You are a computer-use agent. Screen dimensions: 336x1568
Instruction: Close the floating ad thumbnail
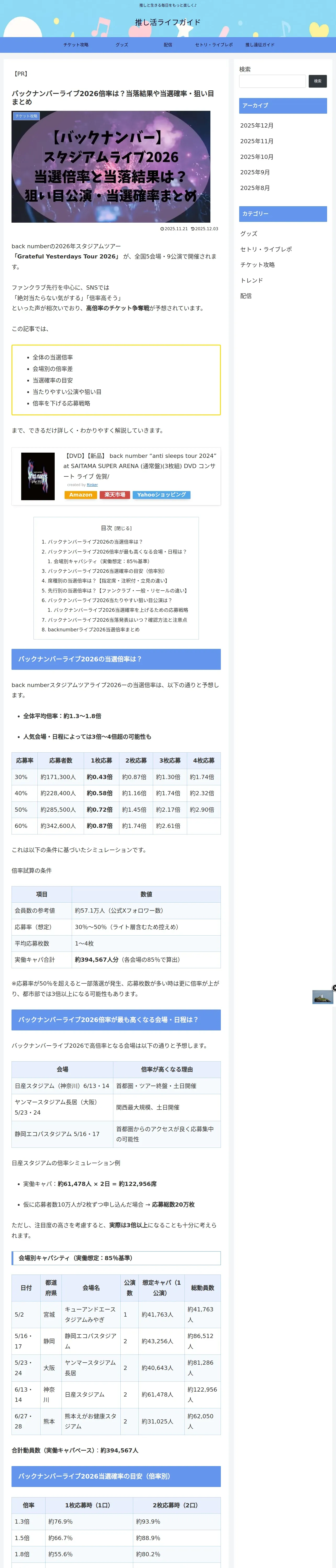pyautogui.click(x=334, y=988)
